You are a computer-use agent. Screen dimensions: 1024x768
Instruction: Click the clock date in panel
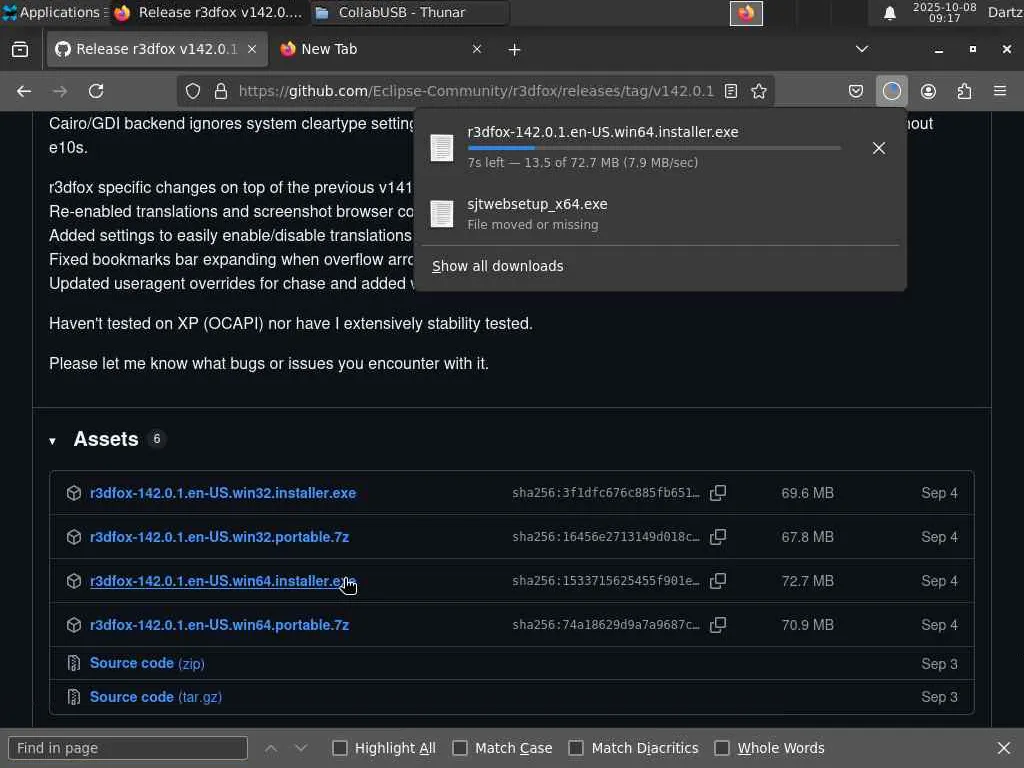(944, 12)
